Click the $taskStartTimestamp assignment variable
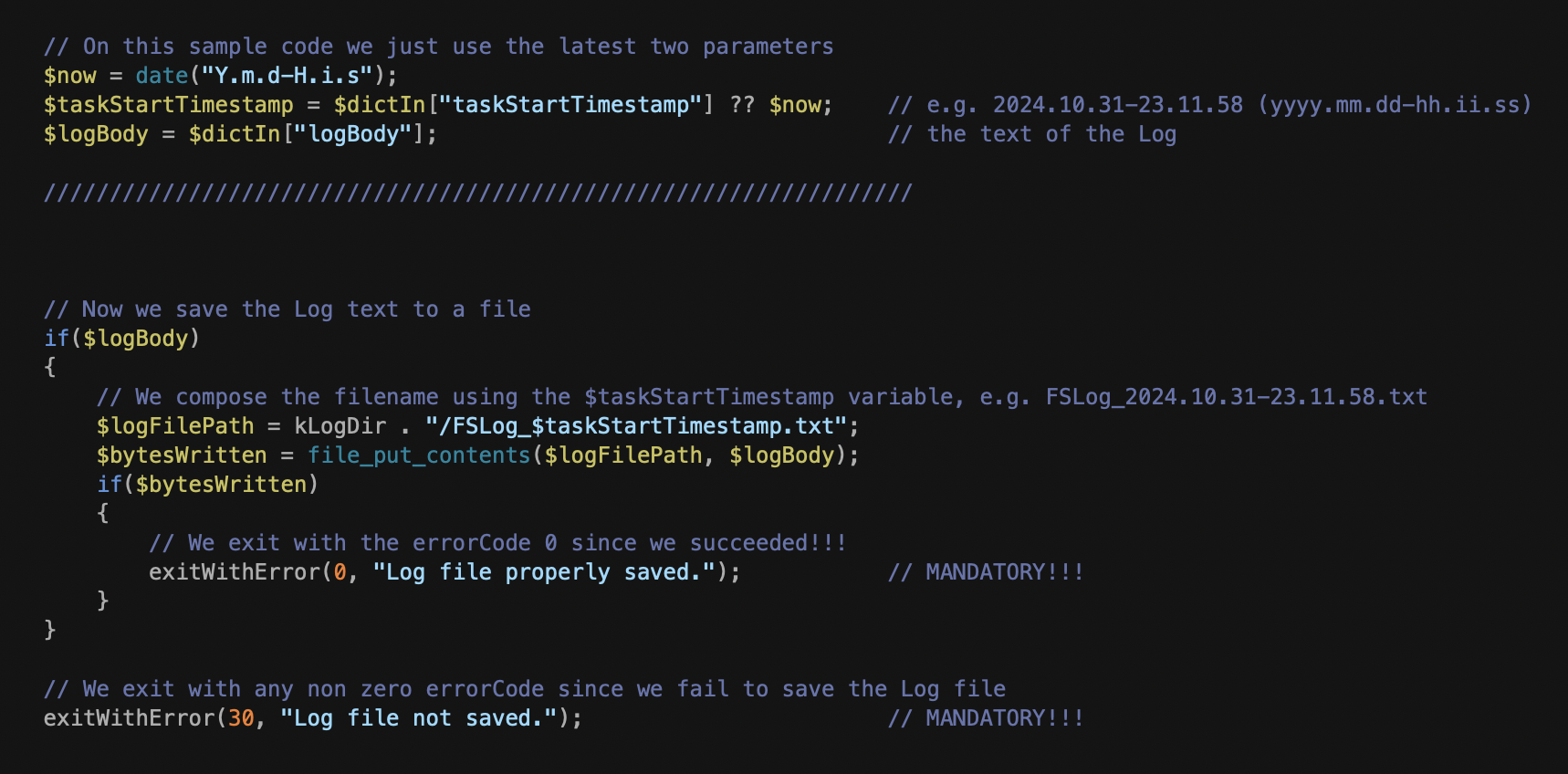1568x774 pixels. [x=169, y=105]
